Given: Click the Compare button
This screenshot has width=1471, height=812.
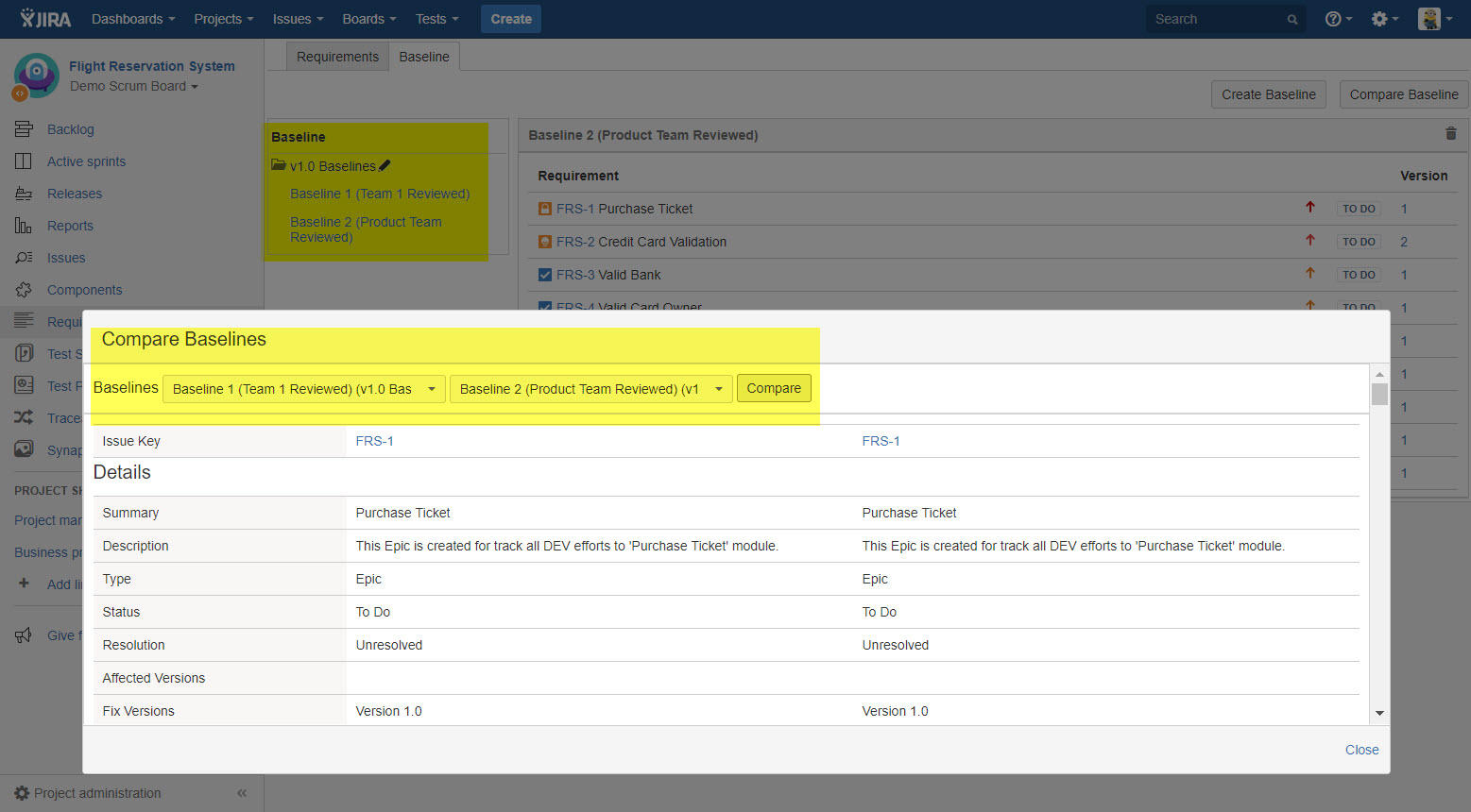Looking at the screenshot, I should [x=774, y=388].
